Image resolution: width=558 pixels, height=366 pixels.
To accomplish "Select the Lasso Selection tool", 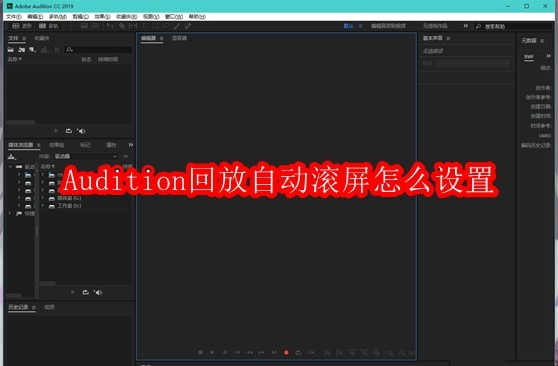I will pos(166,26).
